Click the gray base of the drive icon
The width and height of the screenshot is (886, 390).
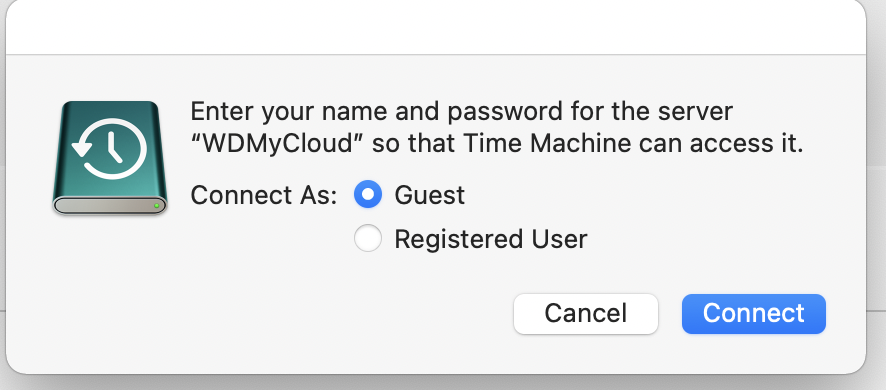(110, 205)
